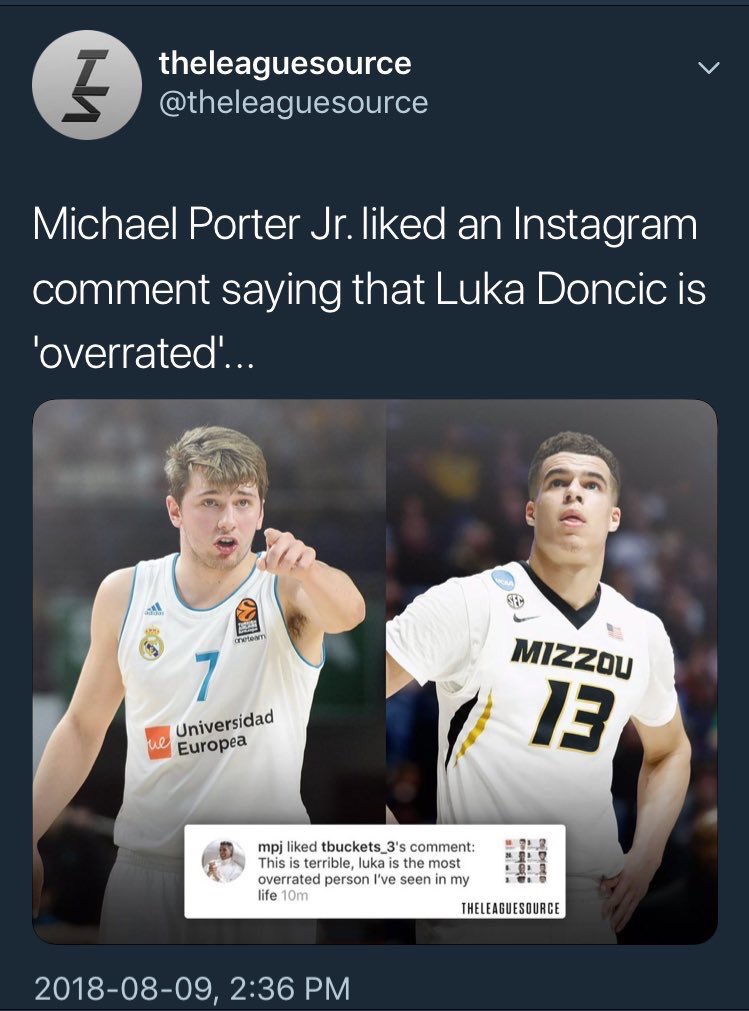The height and width of the screenshot is (1011, 749).
Task: Tap the SEC patch on the Mizzou jersey
Action: pyautogui.click(x=516, y=600)
